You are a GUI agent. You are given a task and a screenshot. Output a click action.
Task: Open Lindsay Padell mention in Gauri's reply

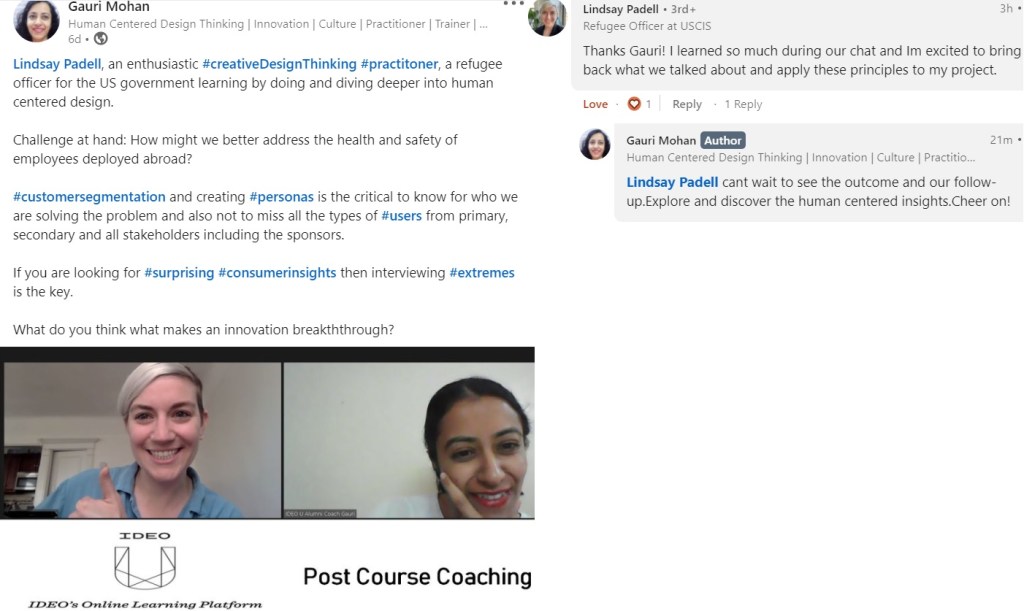[x=672, y=182]
